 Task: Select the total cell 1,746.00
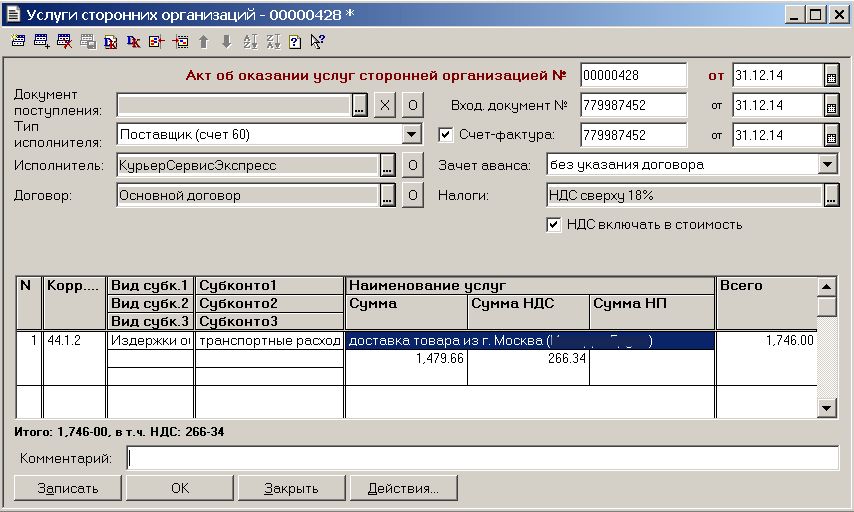click(766, 358)
